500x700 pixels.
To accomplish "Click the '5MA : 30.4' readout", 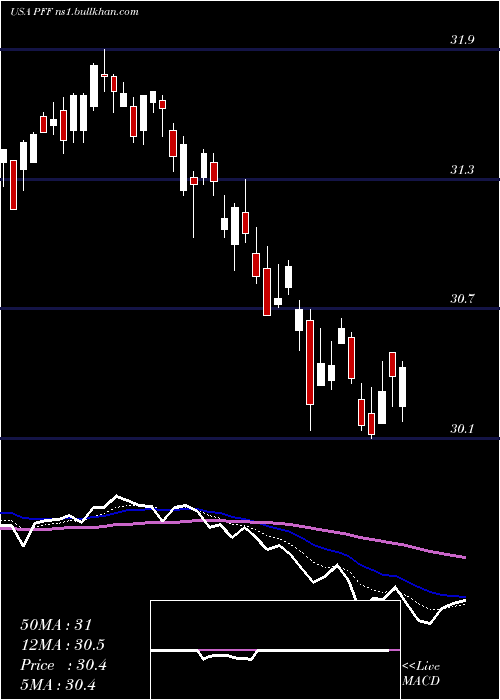I will 58,685.
